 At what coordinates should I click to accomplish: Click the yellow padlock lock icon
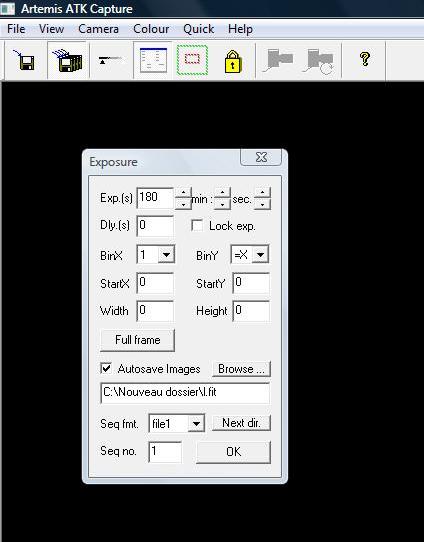pyautogui.click(x=233, y=61)
